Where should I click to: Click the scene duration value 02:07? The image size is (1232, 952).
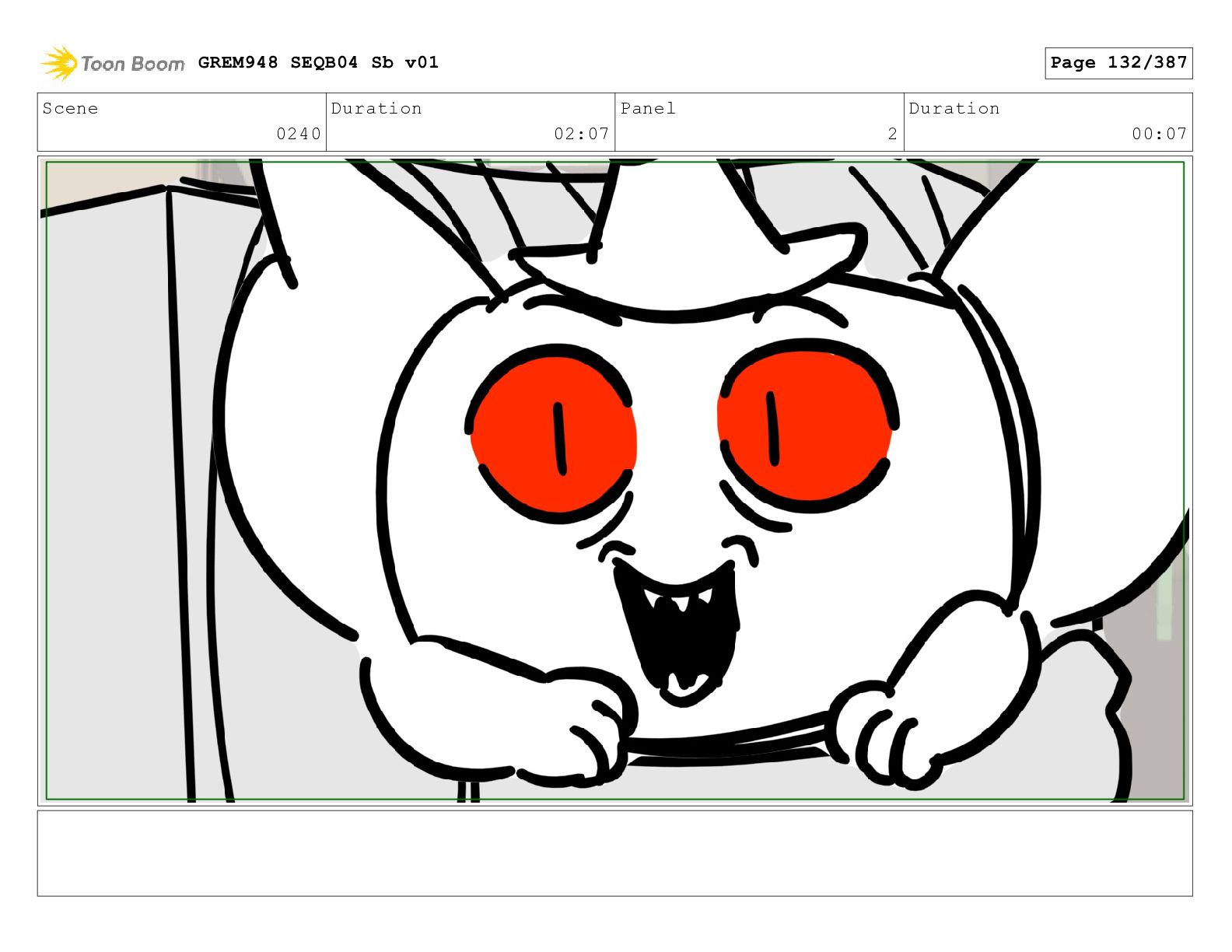[581, 134]
